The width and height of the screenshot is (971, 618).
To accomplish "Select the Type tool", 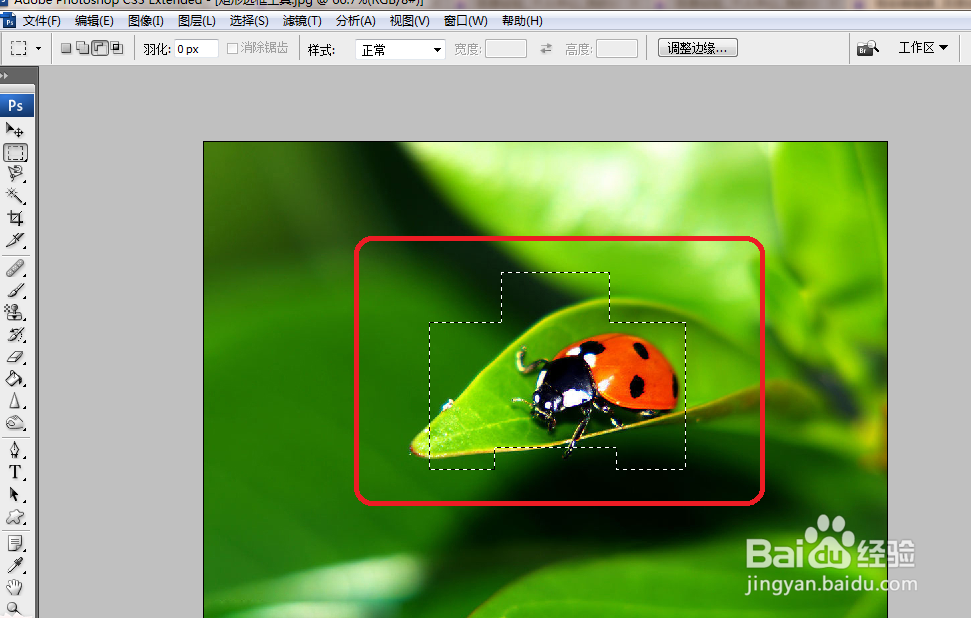I will click(15, 472).
